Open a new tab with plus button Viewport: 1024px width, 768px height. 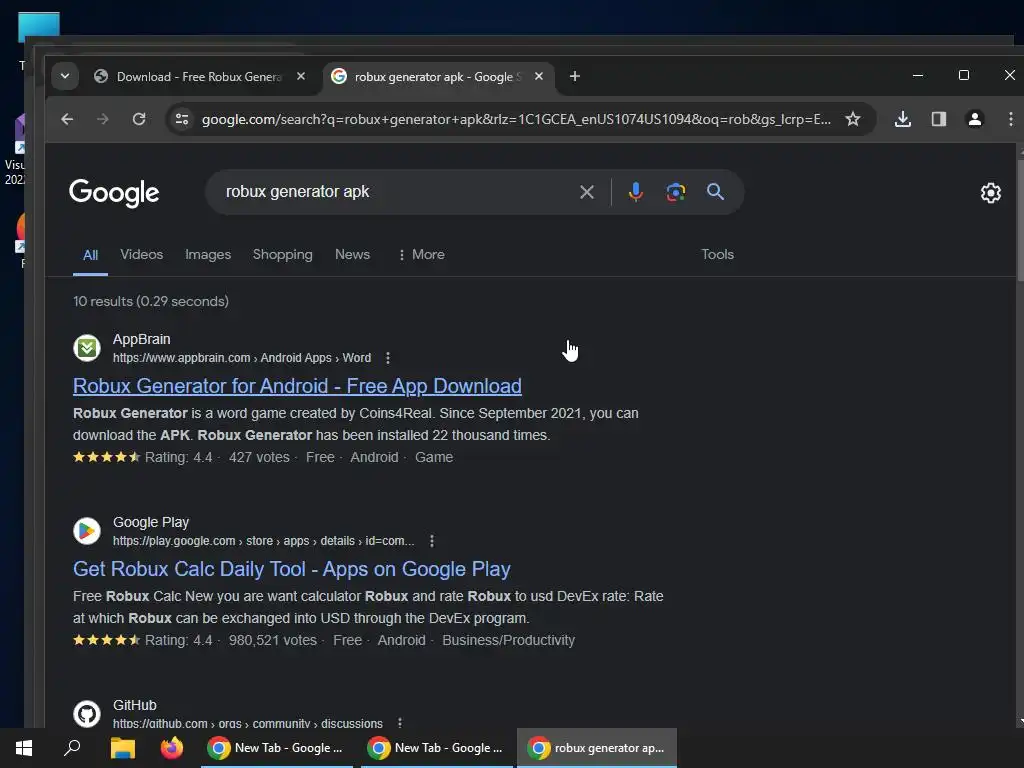click(x=575, y=76)
